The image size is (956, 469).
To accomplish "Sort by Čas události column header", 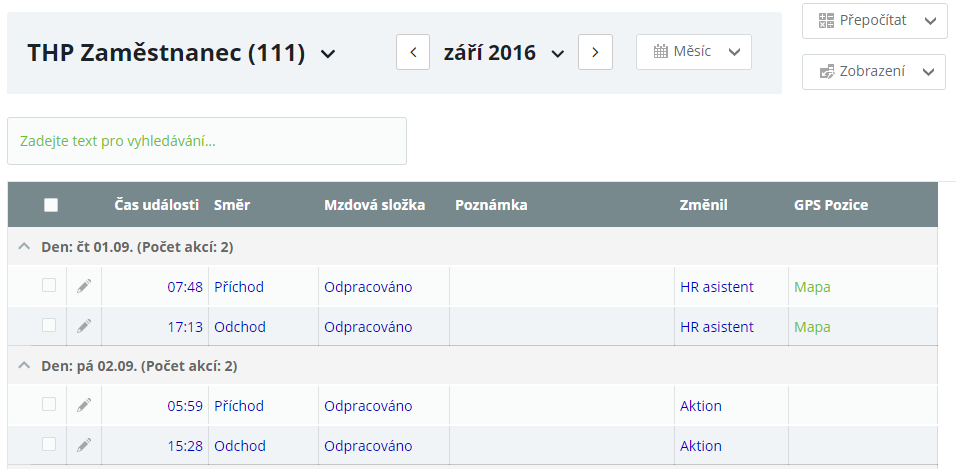I will pos(157,205).
